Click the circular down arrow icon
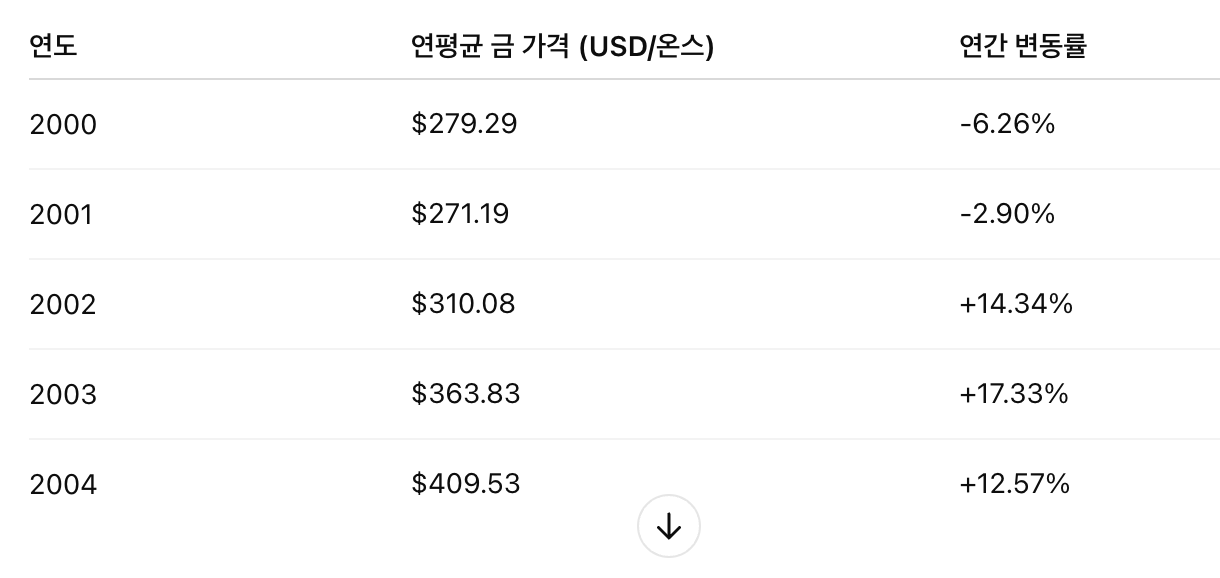Viewport: 1220px width, 578px height. click(668, 525)
